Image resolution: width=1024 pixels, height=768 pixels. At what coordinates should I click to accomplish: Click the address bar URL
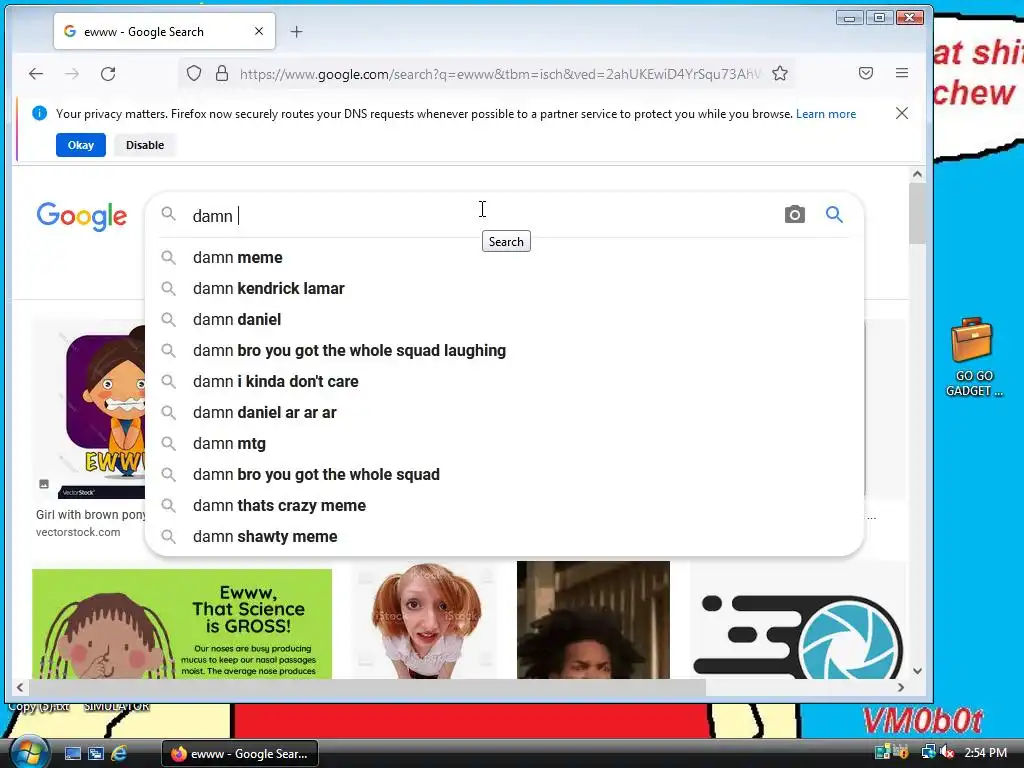pos(500,74)
